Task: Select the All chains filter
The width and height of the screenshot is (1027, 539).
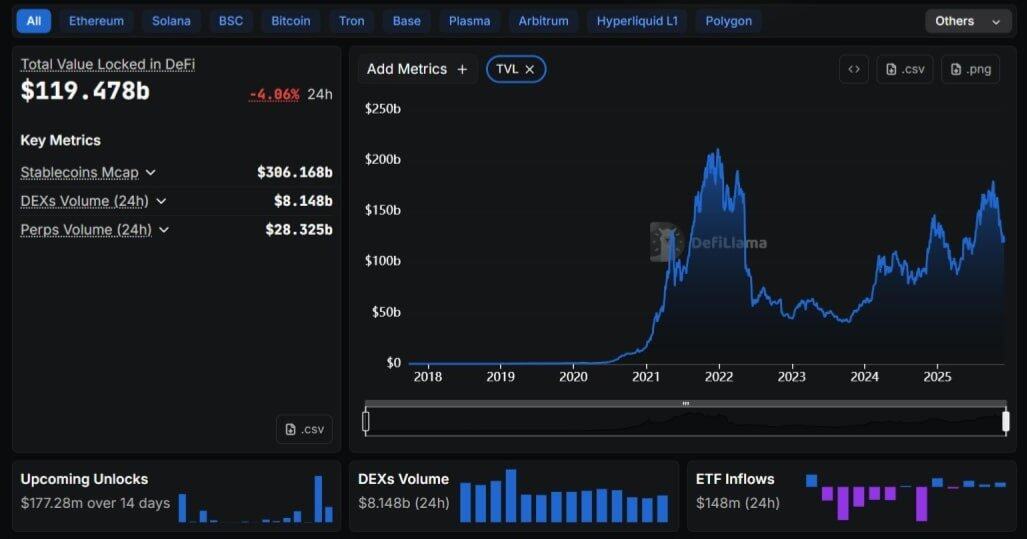Action: point(34,21)
